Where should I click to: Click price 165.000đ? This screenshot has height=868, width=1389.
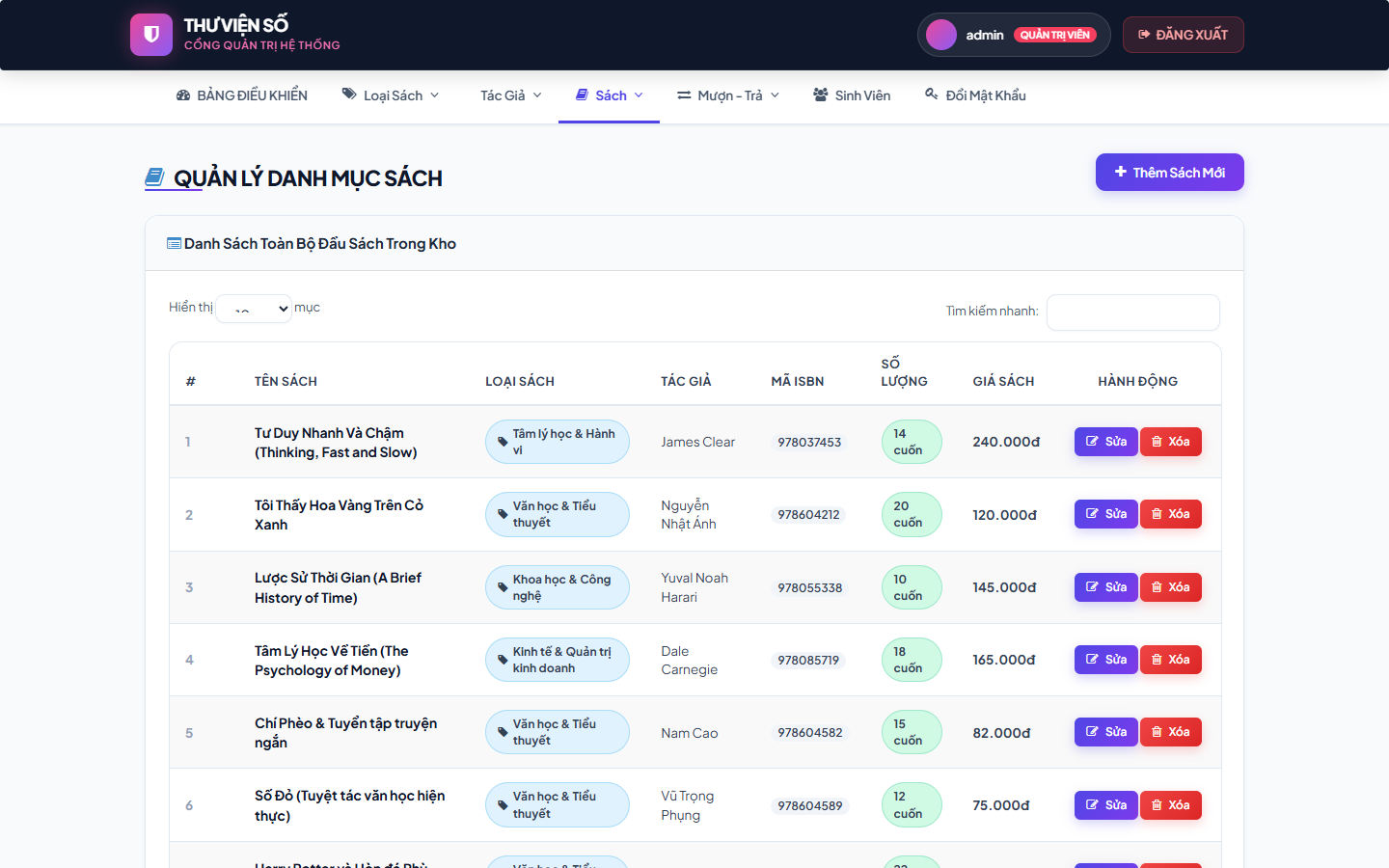tap(1004, 660)
